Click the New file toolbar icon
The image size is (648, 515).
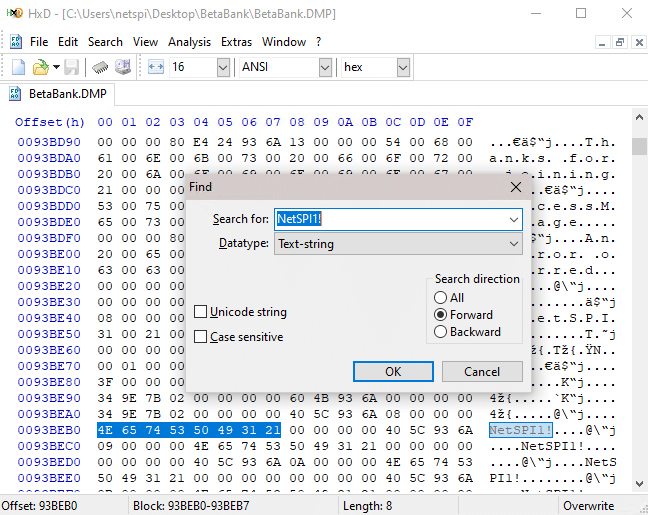pos(18,67)
